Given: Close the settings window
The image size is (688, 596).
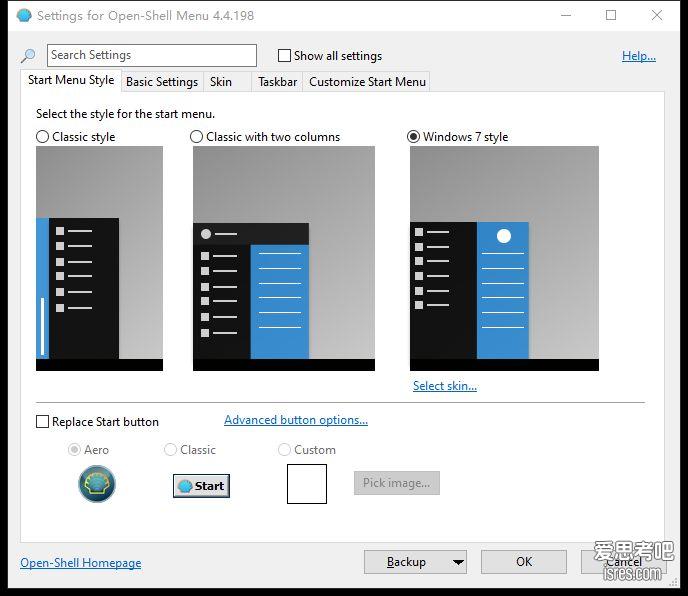Looking at the screenshot, I should [657, 15].
